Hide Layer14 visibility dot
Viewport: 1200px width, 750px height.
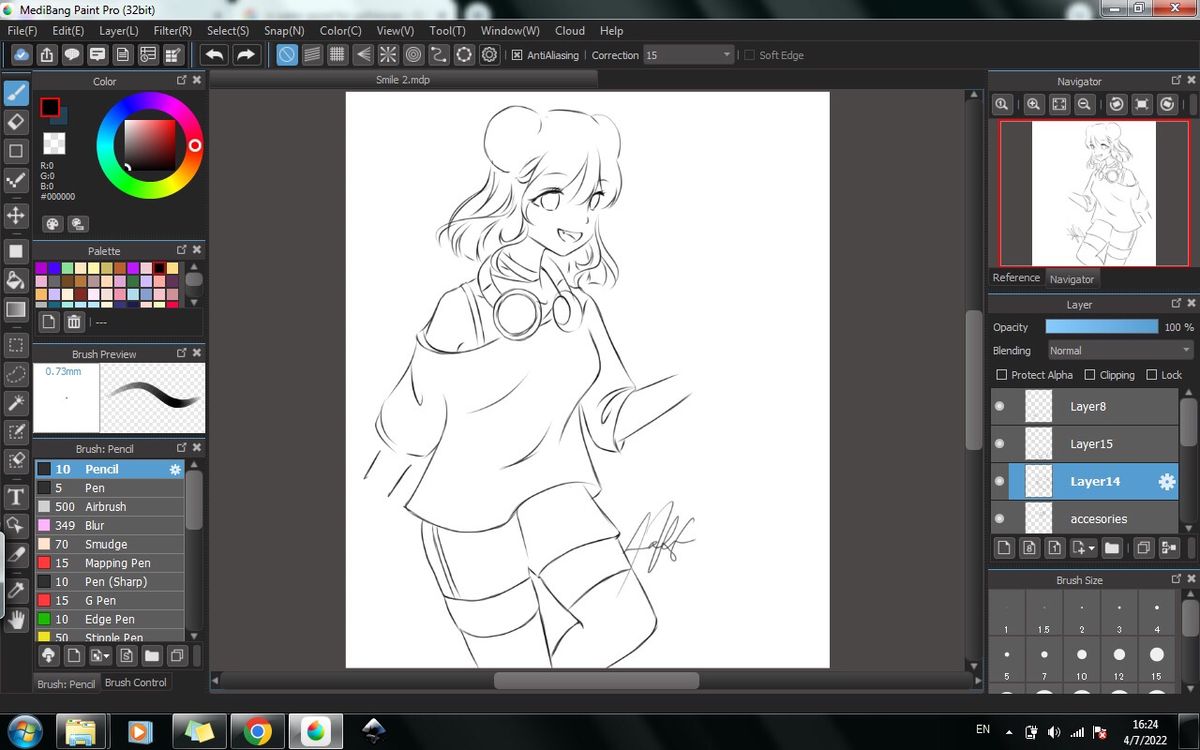pos(999,482)
